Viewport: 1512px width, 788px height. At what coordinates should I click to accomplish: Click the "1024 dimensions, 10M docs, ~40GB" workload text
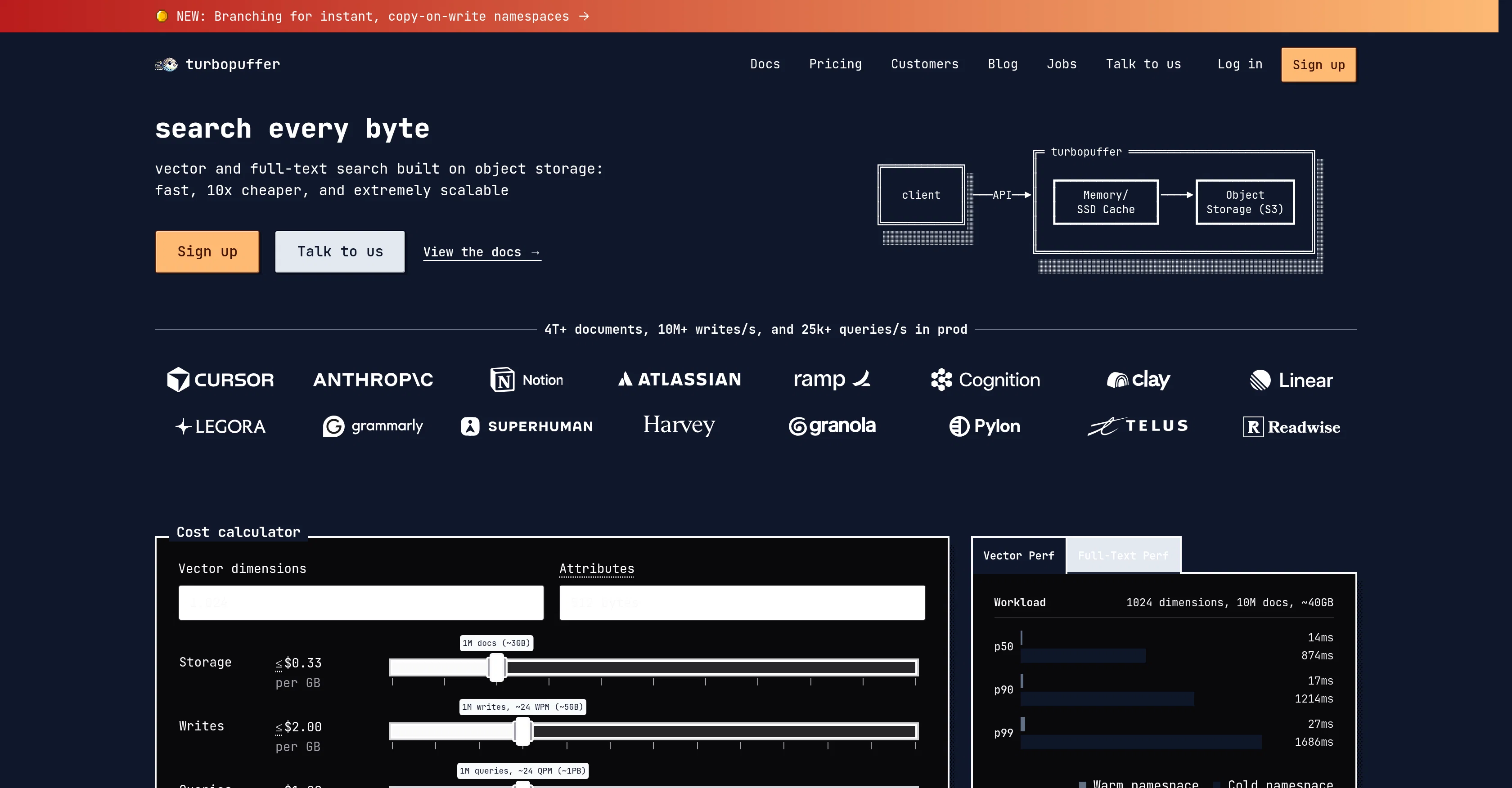click(x=1230, y=603)
